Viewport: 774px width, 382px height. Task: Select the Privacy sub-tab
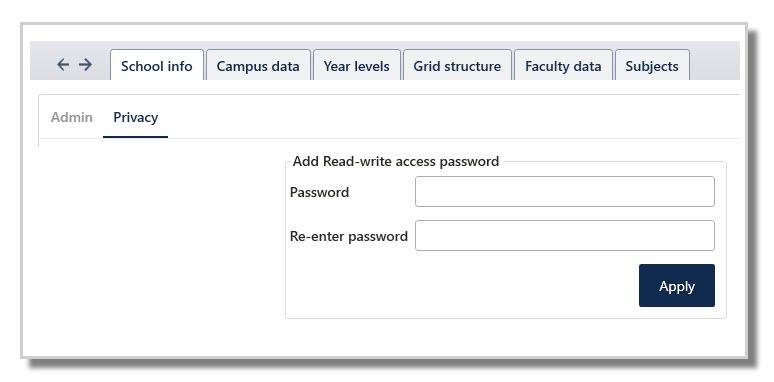click(x=136, y=117)
